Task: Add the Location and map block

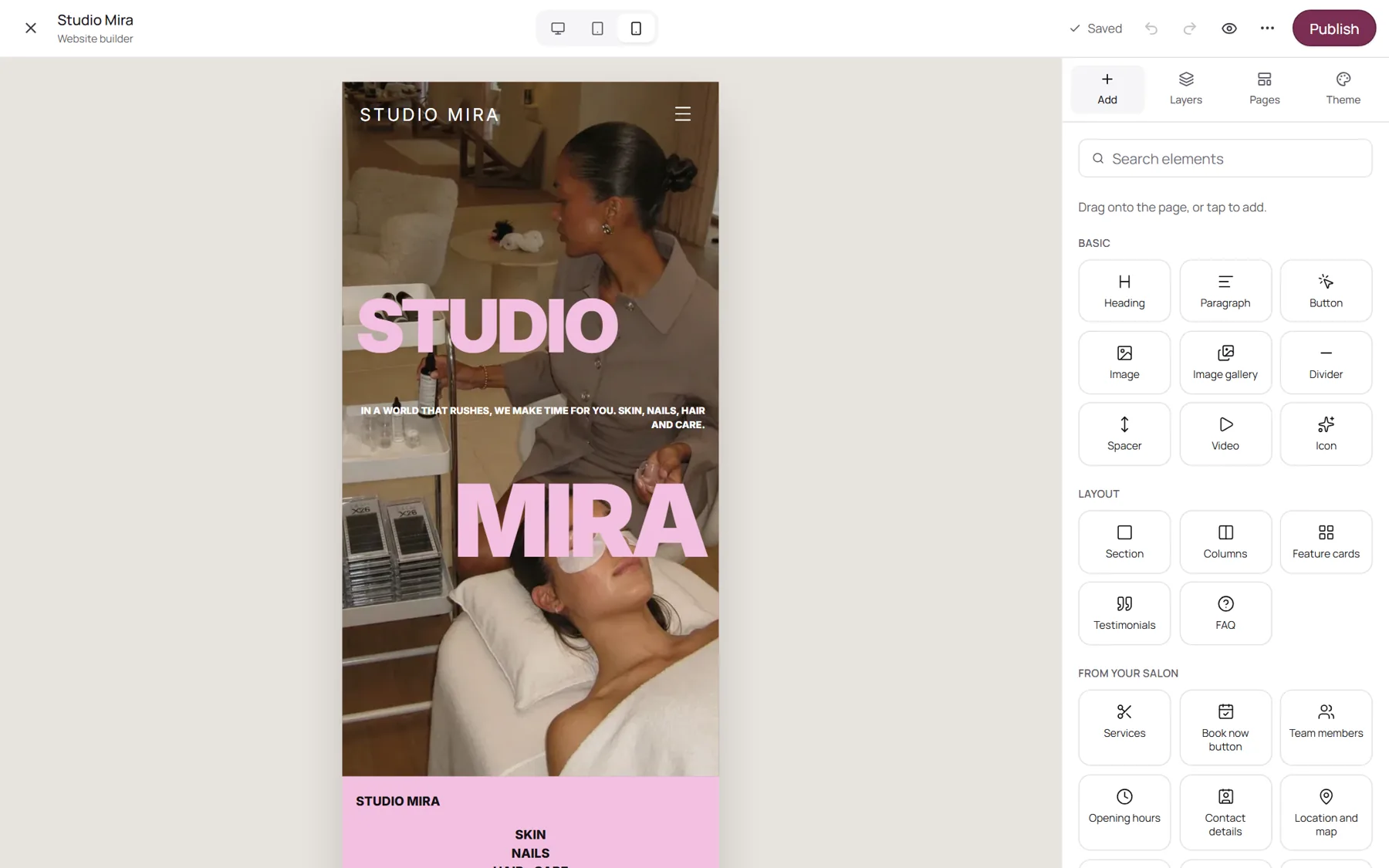Action: (x=1326, y=812)
